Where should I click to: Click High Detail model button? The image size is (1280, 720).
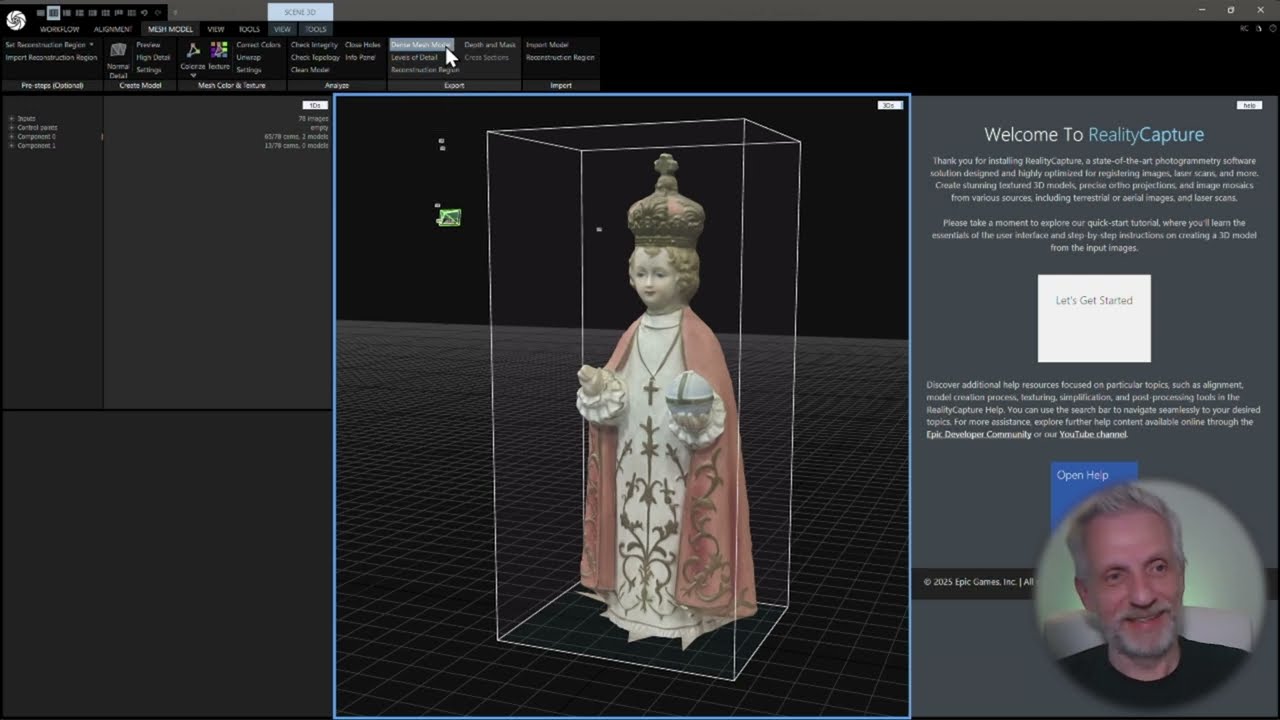pyautogui.click(x=153, y=57)
